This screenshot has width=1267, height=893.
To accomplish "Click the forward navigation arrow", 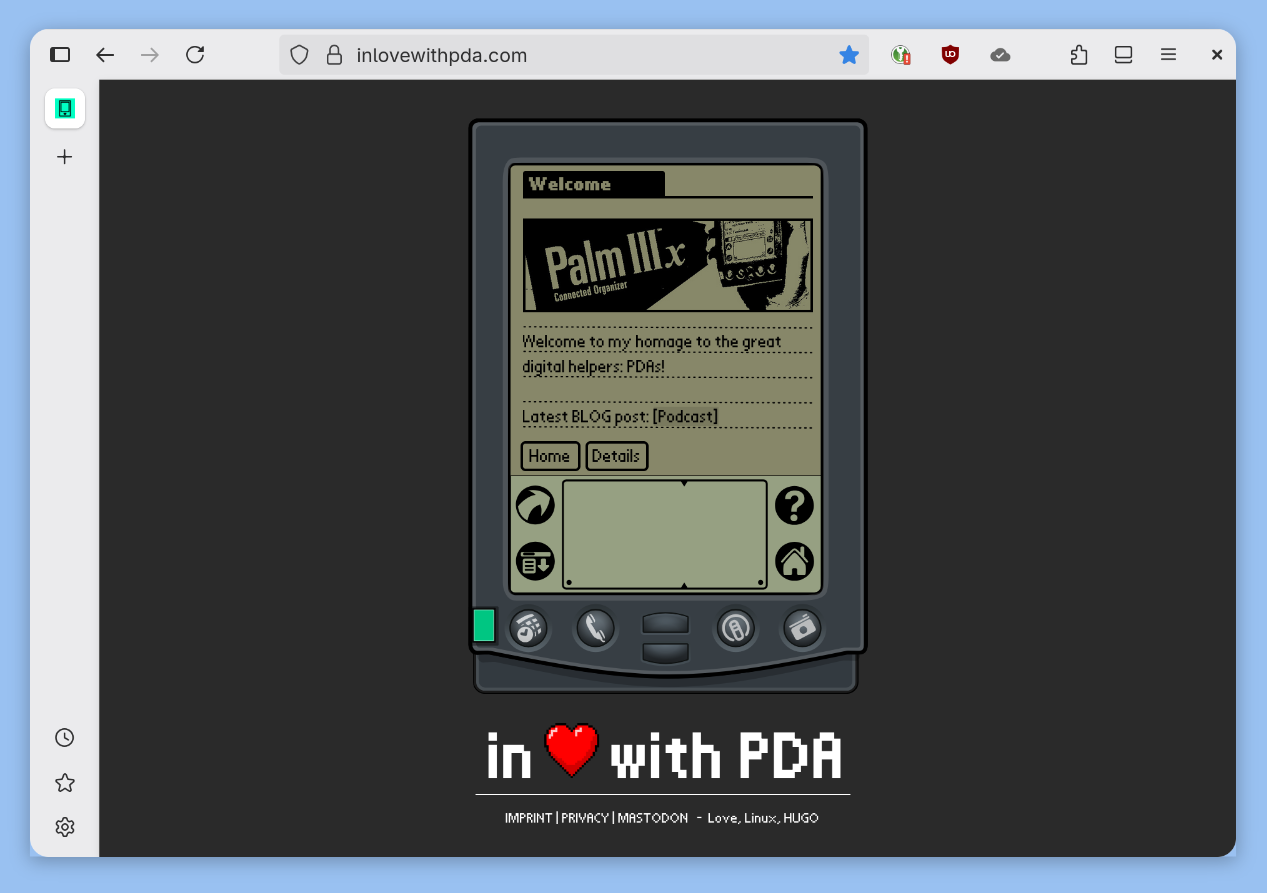I will click(150, 55).
